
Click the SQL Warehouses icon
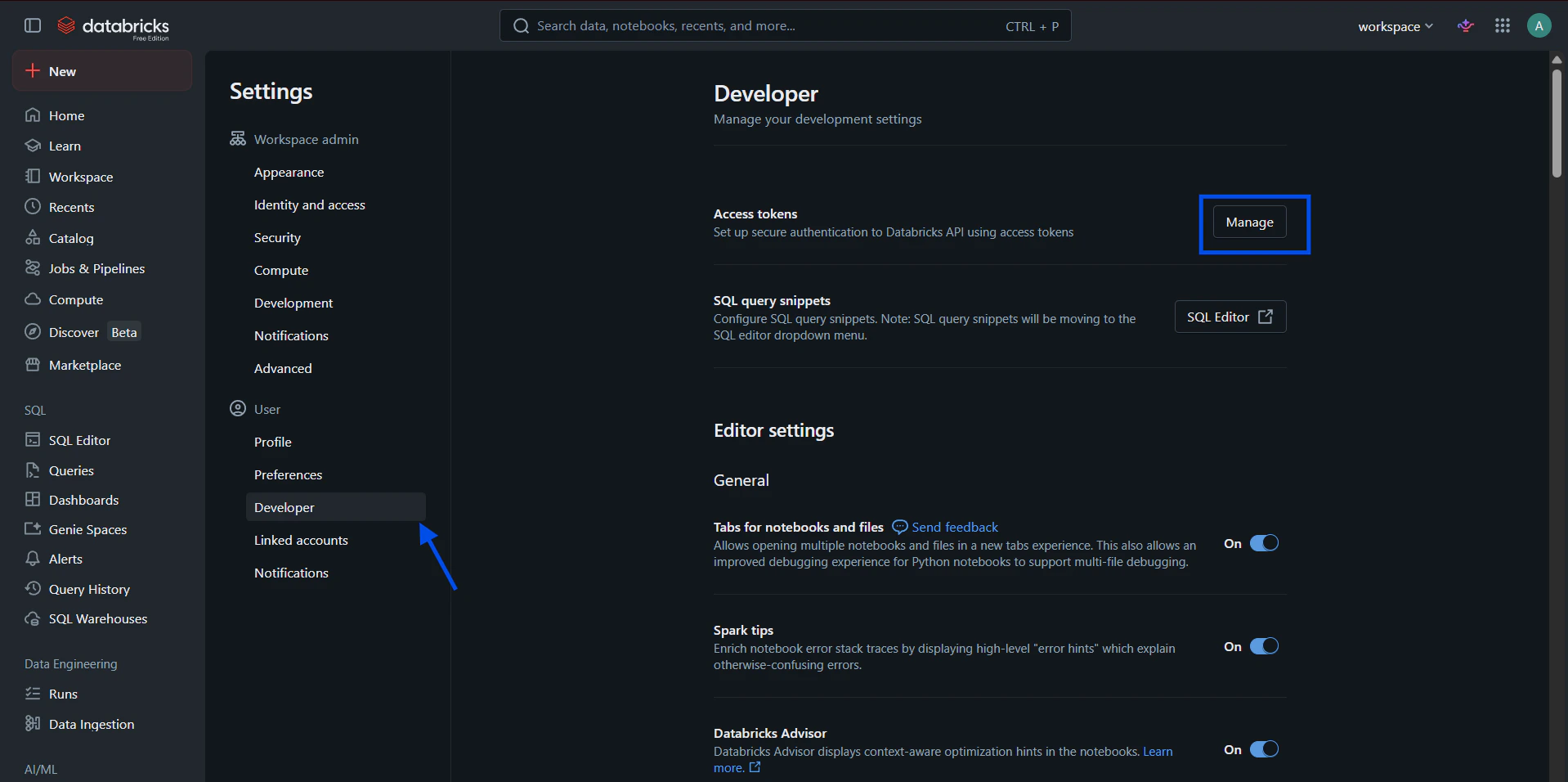(x=33, y=618)
